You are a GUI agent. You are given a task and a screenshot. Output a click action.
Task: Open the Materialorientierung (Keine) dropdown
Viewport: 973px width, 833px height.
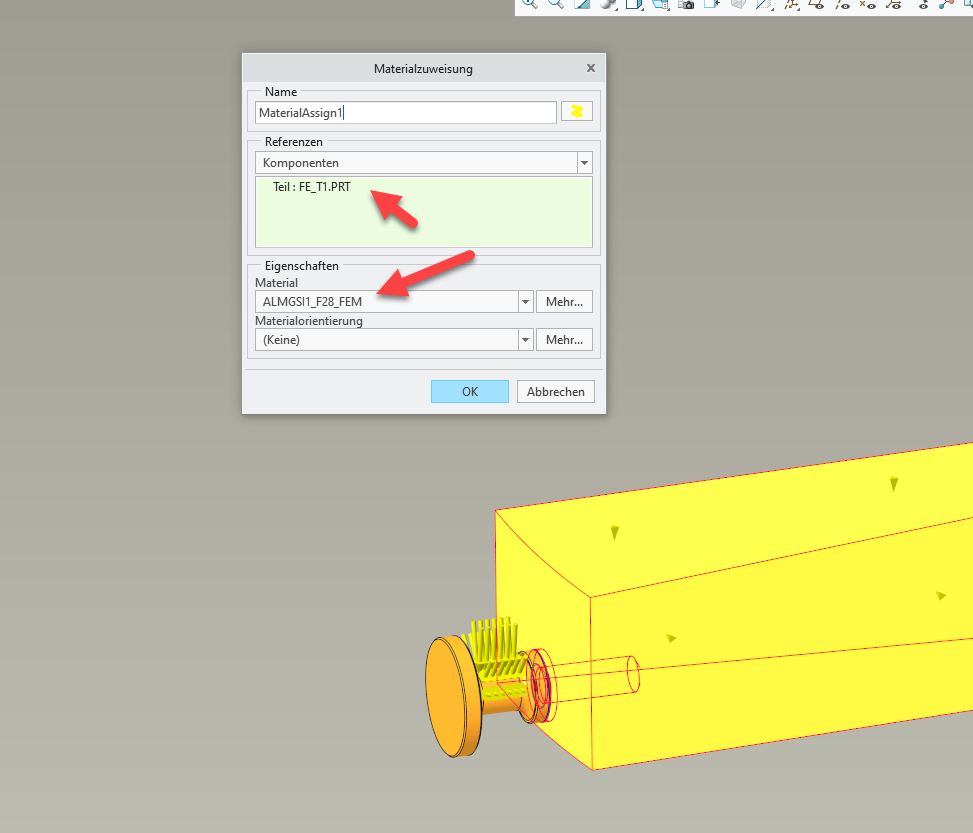coord(524,339)
